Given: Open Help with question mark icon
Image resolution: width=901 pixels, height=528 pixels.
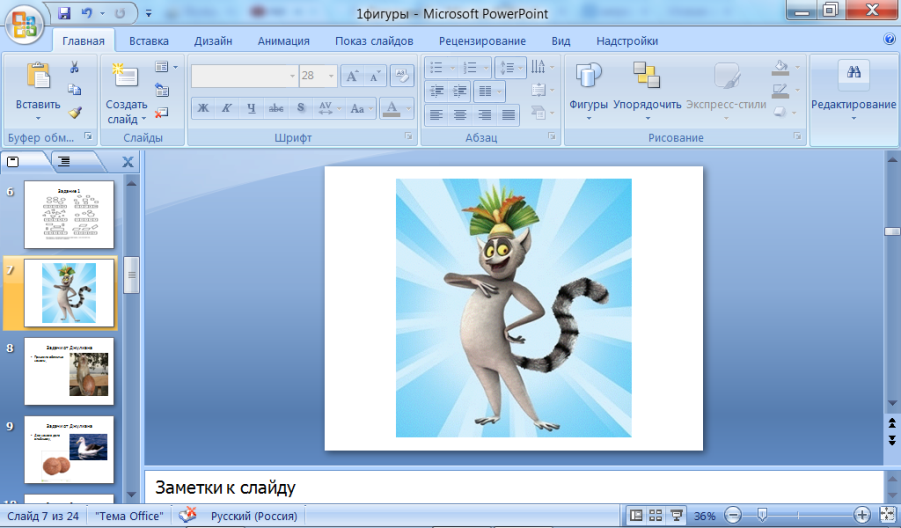Looking at the screenshot, I should 890,39.
